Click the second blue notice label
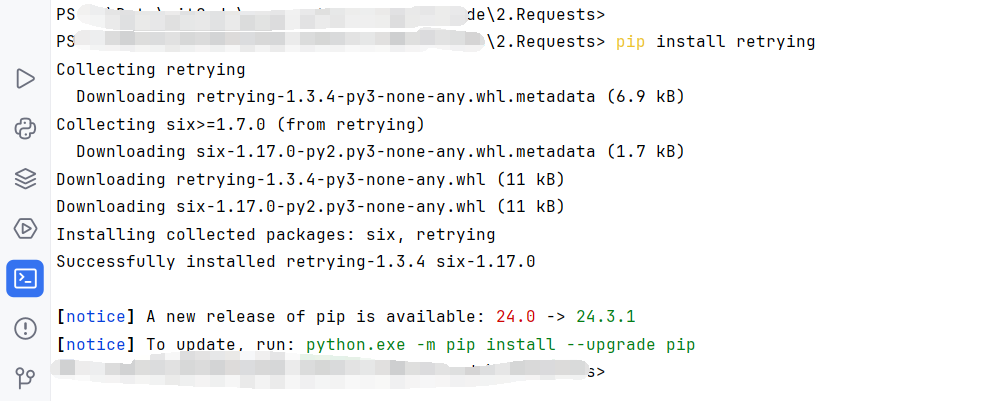The width and height of the screenshot is (981, 401). point(96,345)
